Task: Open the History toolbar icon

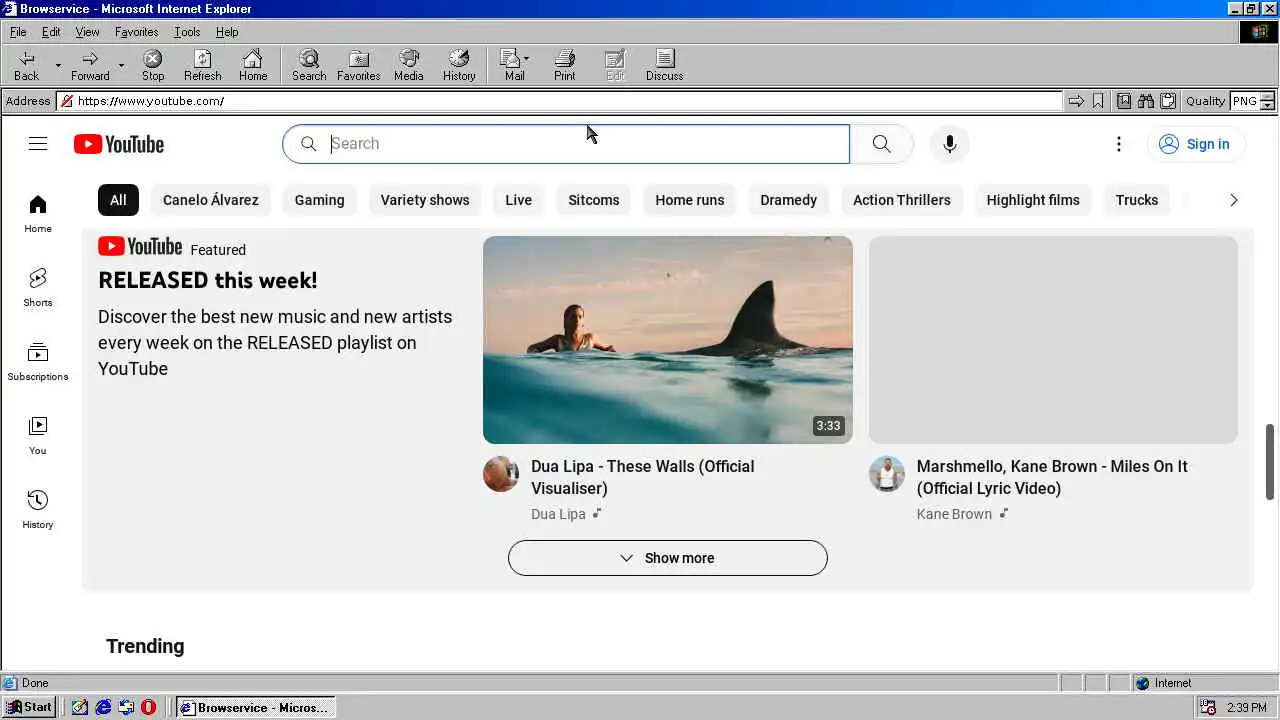Action: pyautogui.click(x=459, y=66)
